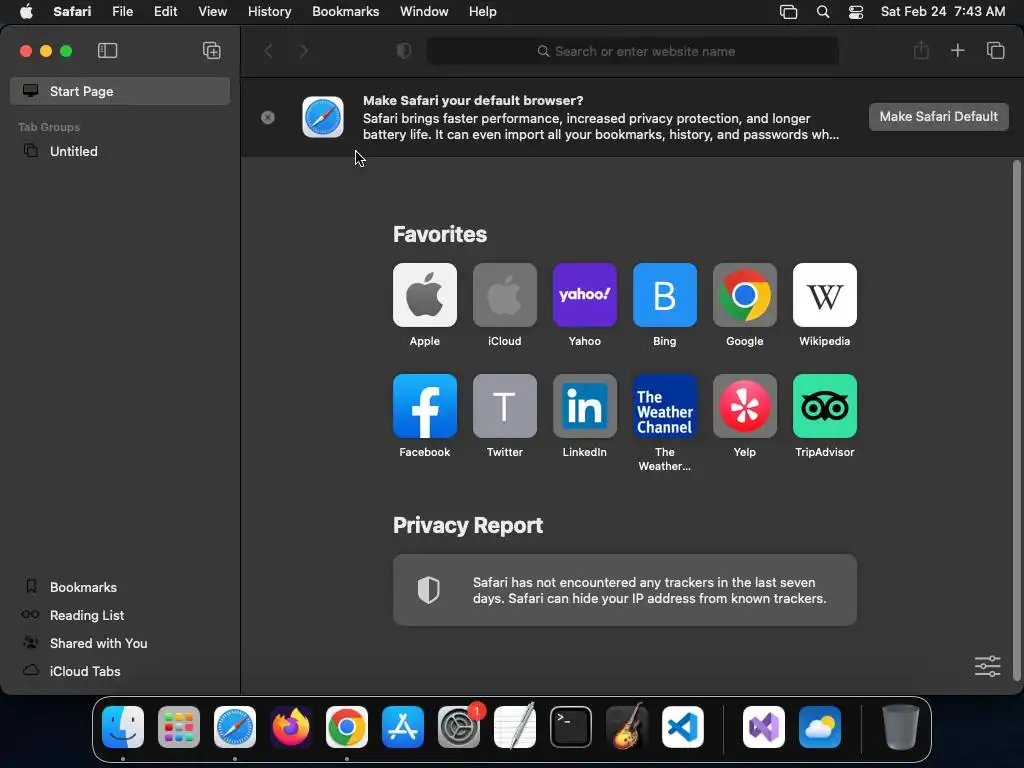Open the Window menu
Viewport: 1024px width, 768px height.
424,12
